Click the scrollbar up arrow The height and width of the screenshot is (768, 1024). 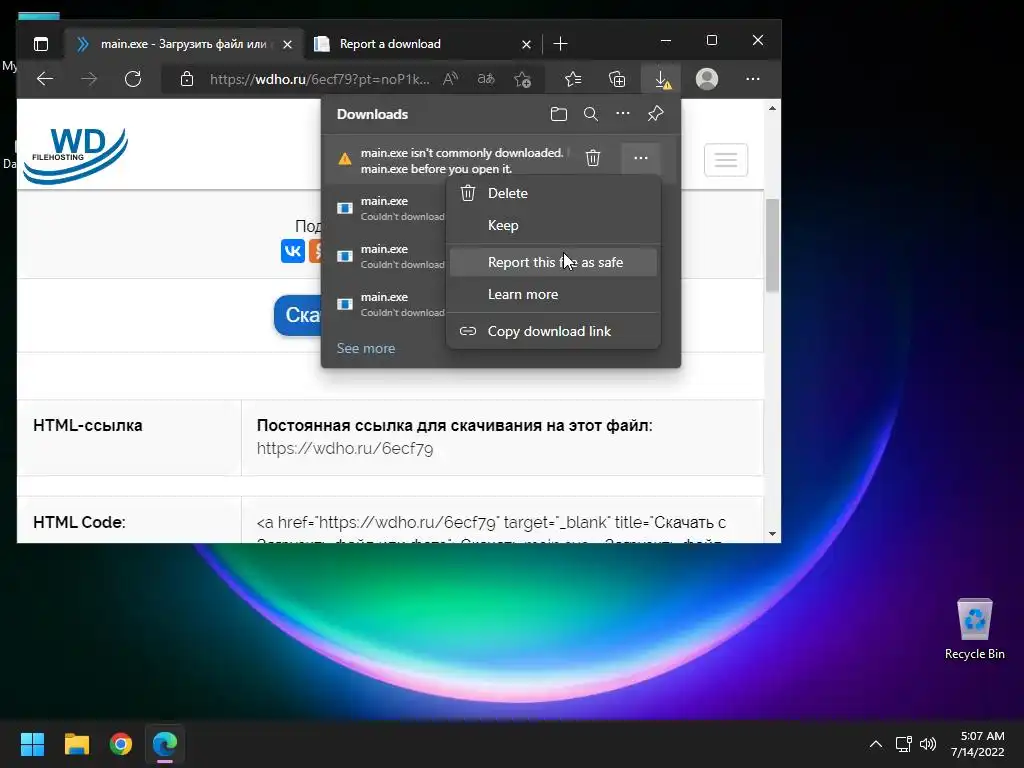tap(772, 108)
